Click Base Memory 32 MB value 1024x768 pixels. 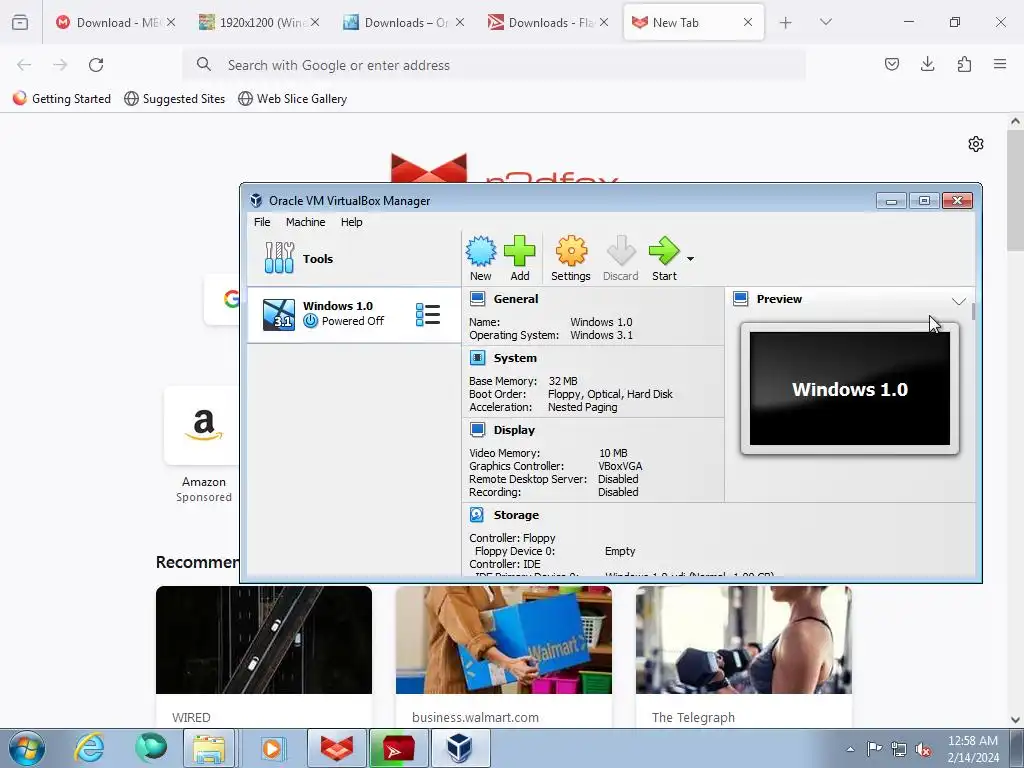pos(563,381)
